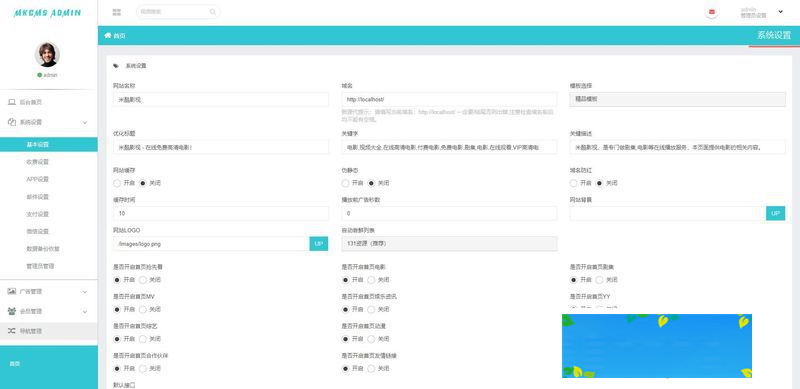The width and height of the screenshot is (800, 389).
Task: Click the /images/logo.png input field
Action: tap(211, 244)
